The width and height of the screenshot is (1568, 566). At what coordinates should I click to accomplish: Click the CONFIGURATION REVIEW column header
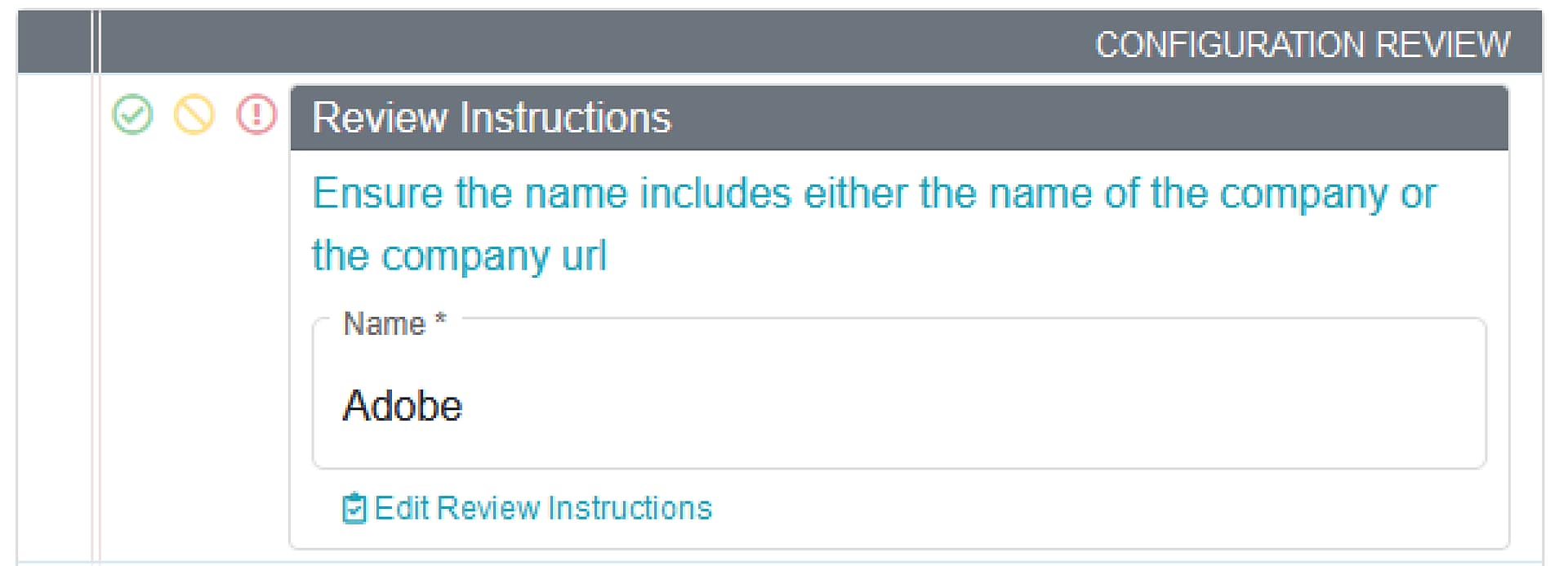point(1302,44)
